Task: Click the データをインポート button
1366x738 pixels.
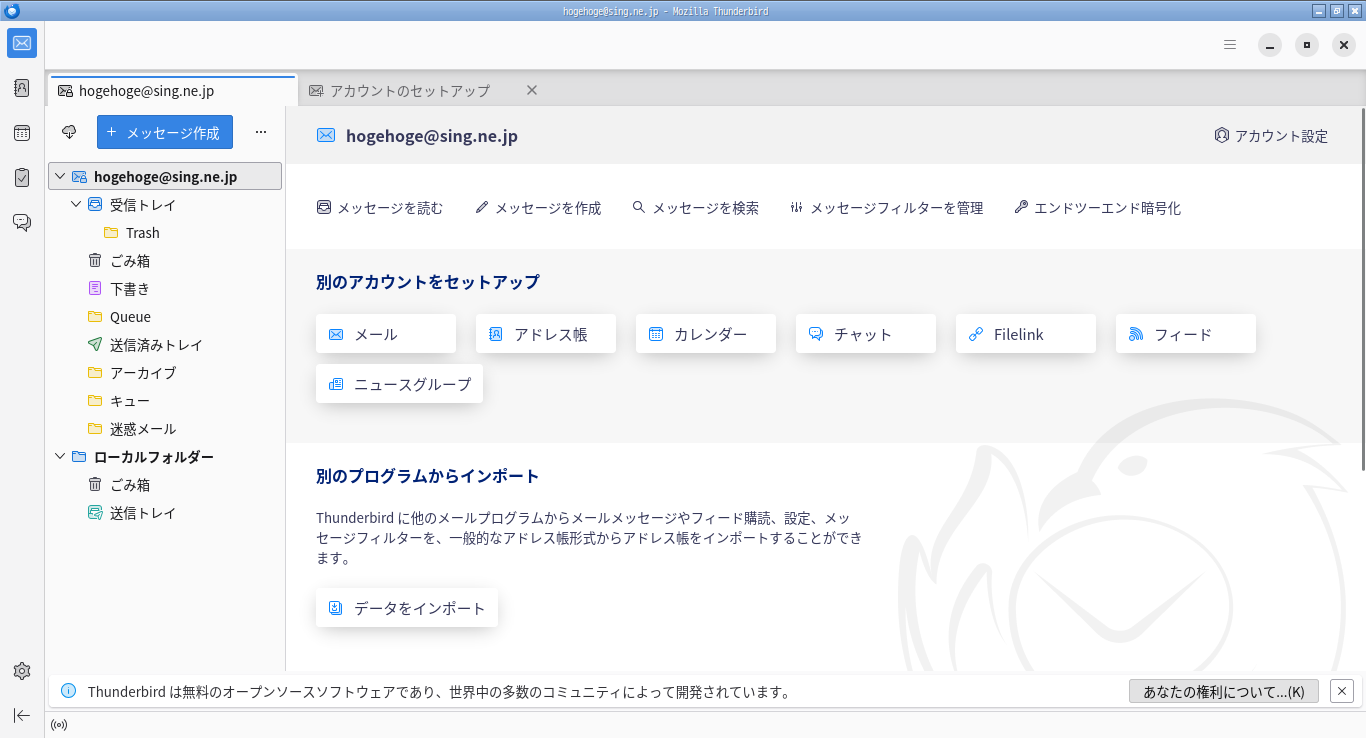Action: (x=407, y=608)
